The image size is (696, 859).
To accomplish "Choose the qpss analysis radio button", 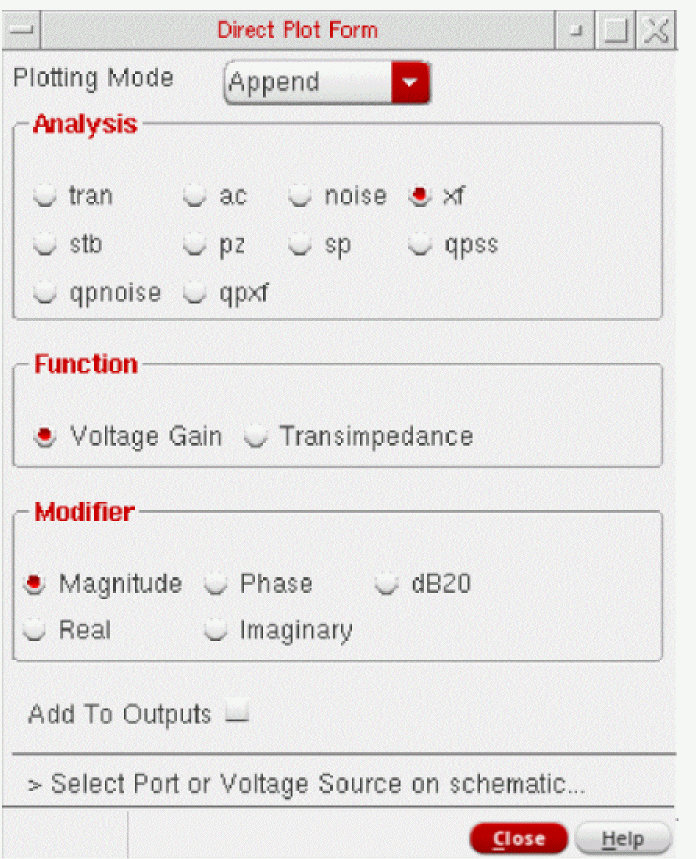I will coord(419,244).
